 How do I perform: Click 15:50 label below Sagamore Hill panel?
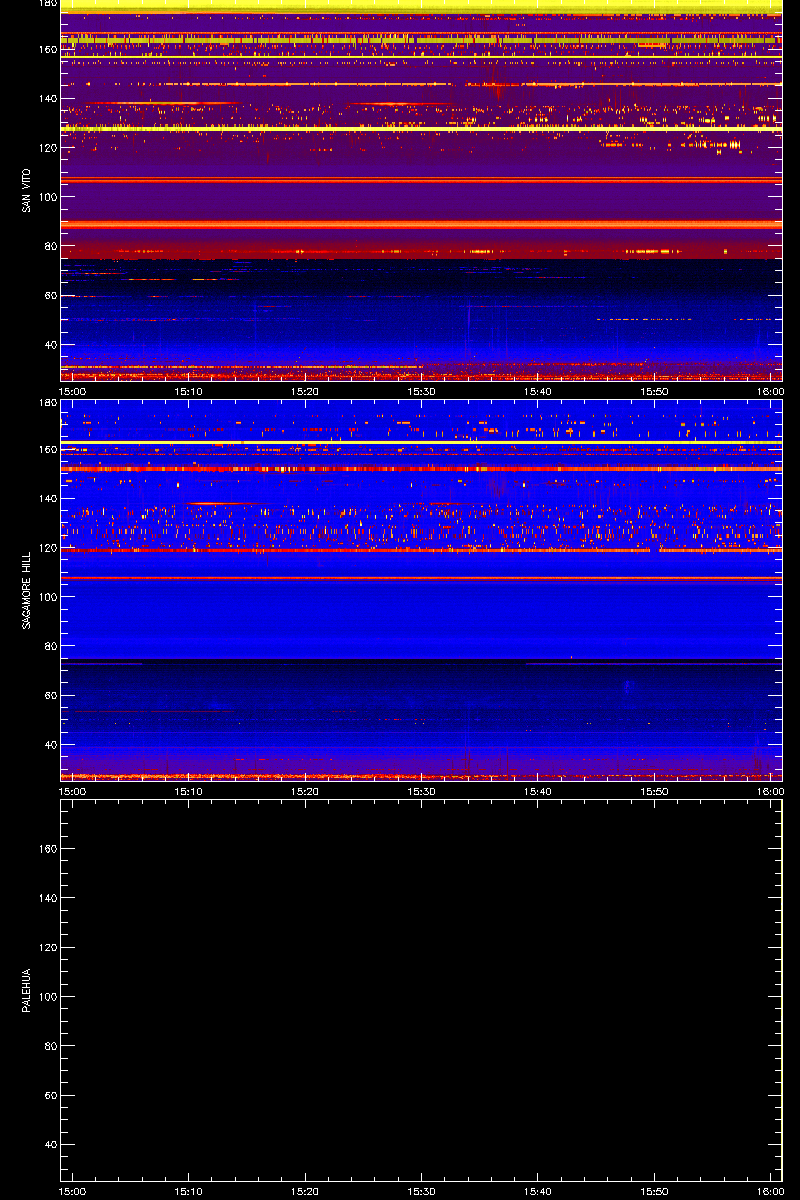655,792
